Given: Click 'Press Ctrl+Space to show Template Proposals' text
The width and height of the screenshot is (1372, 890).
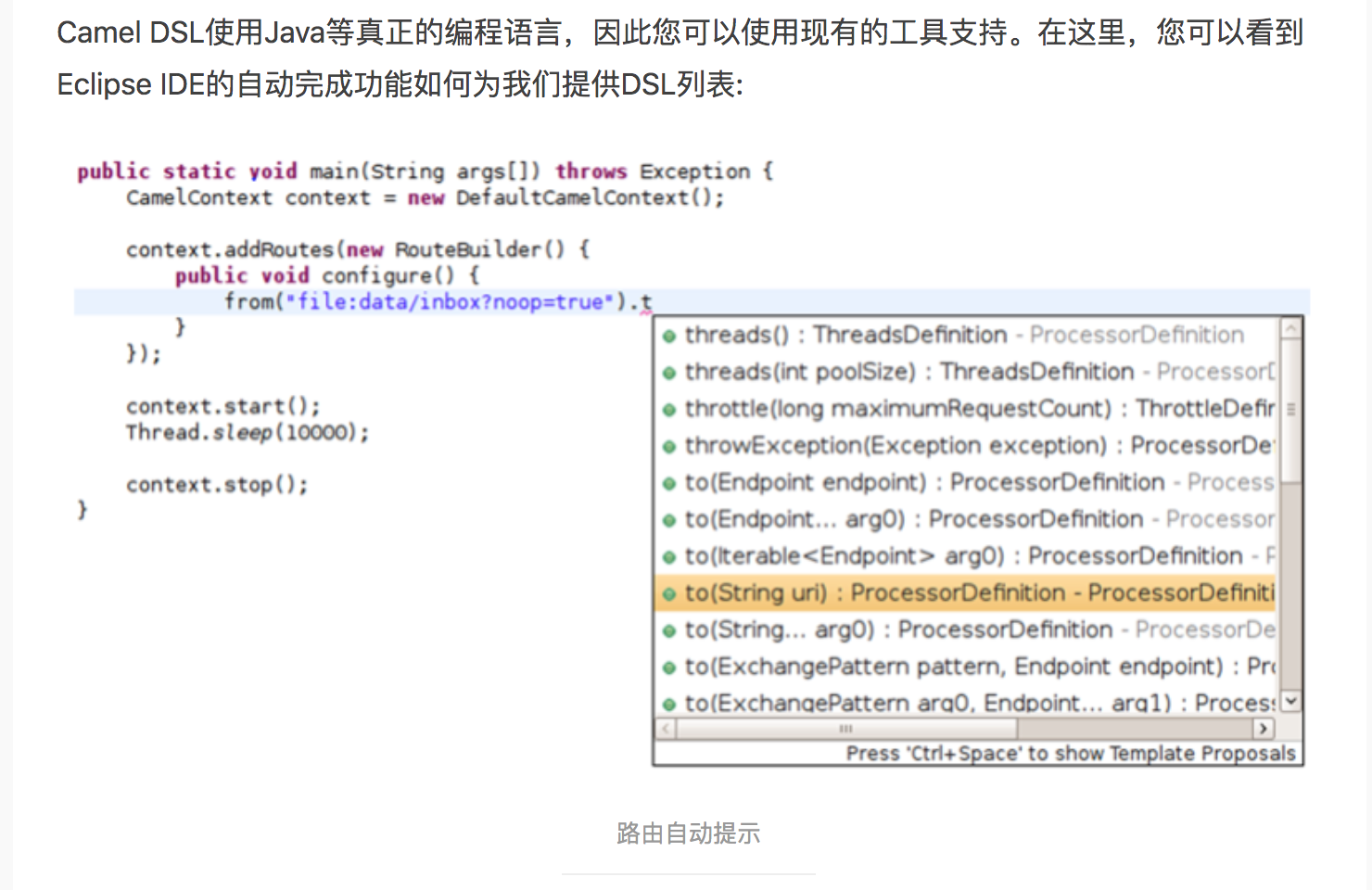Looking at the screenshot, I should (1071, 754).
